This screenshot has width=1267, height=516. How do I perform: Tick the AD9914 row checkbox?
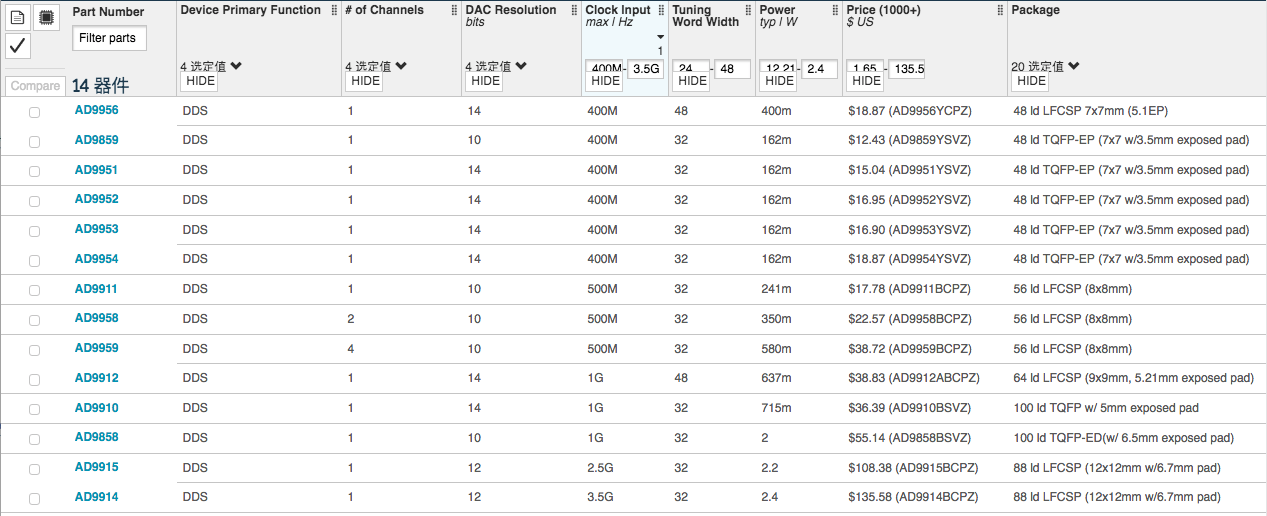tap(35, 498)
